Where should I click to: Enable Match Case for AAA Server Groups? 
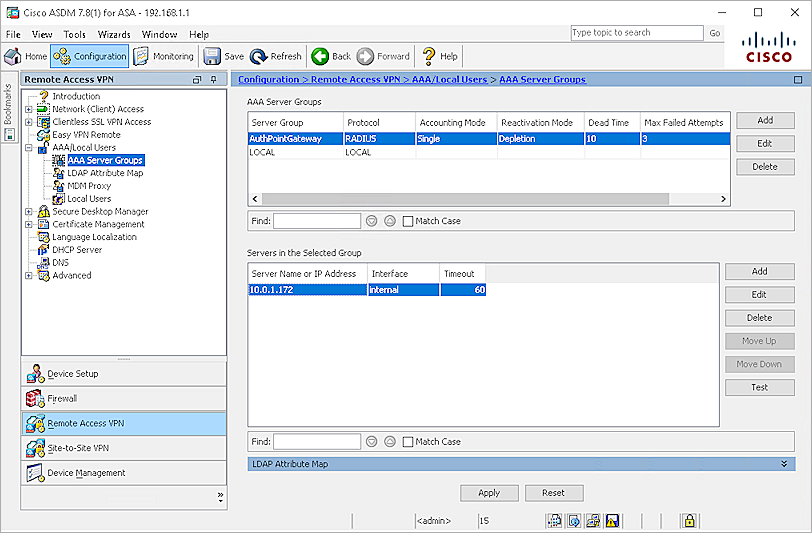408,221
